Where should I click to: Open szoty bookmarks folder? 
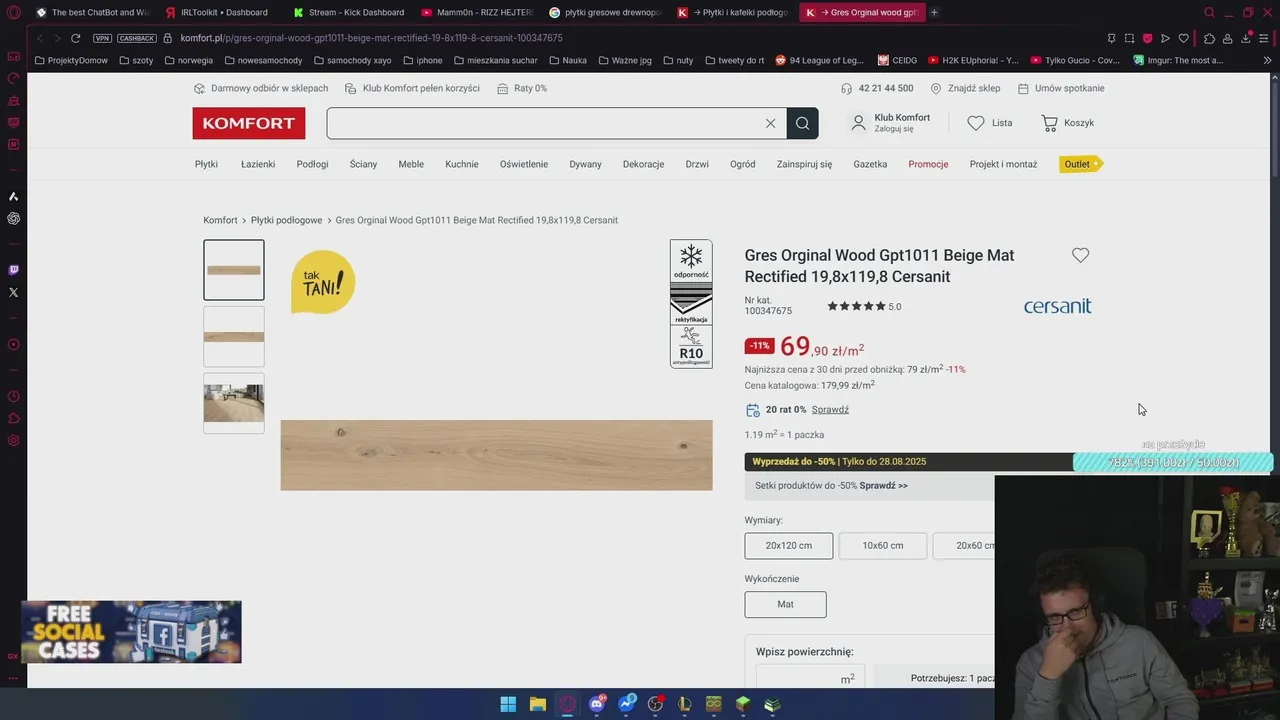(x=136, y=60)
